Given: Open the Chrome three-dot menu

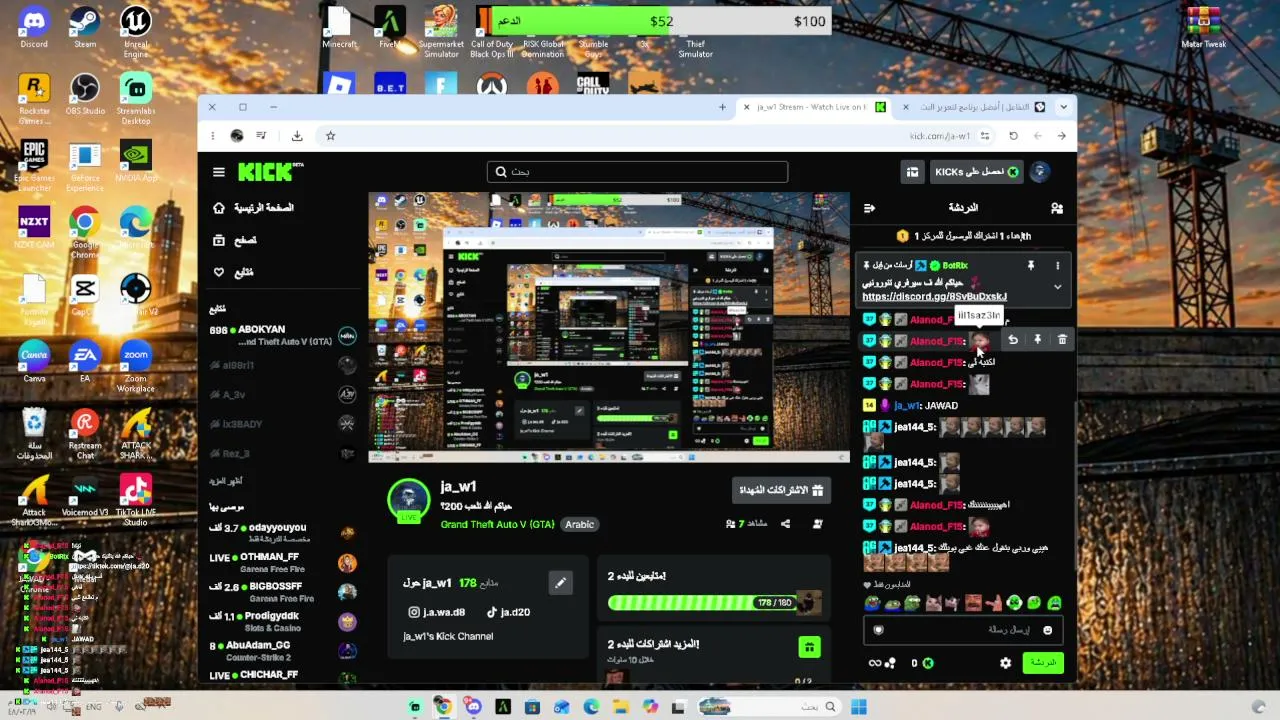Looking at the screenshot, I should [x=212, y=136].
